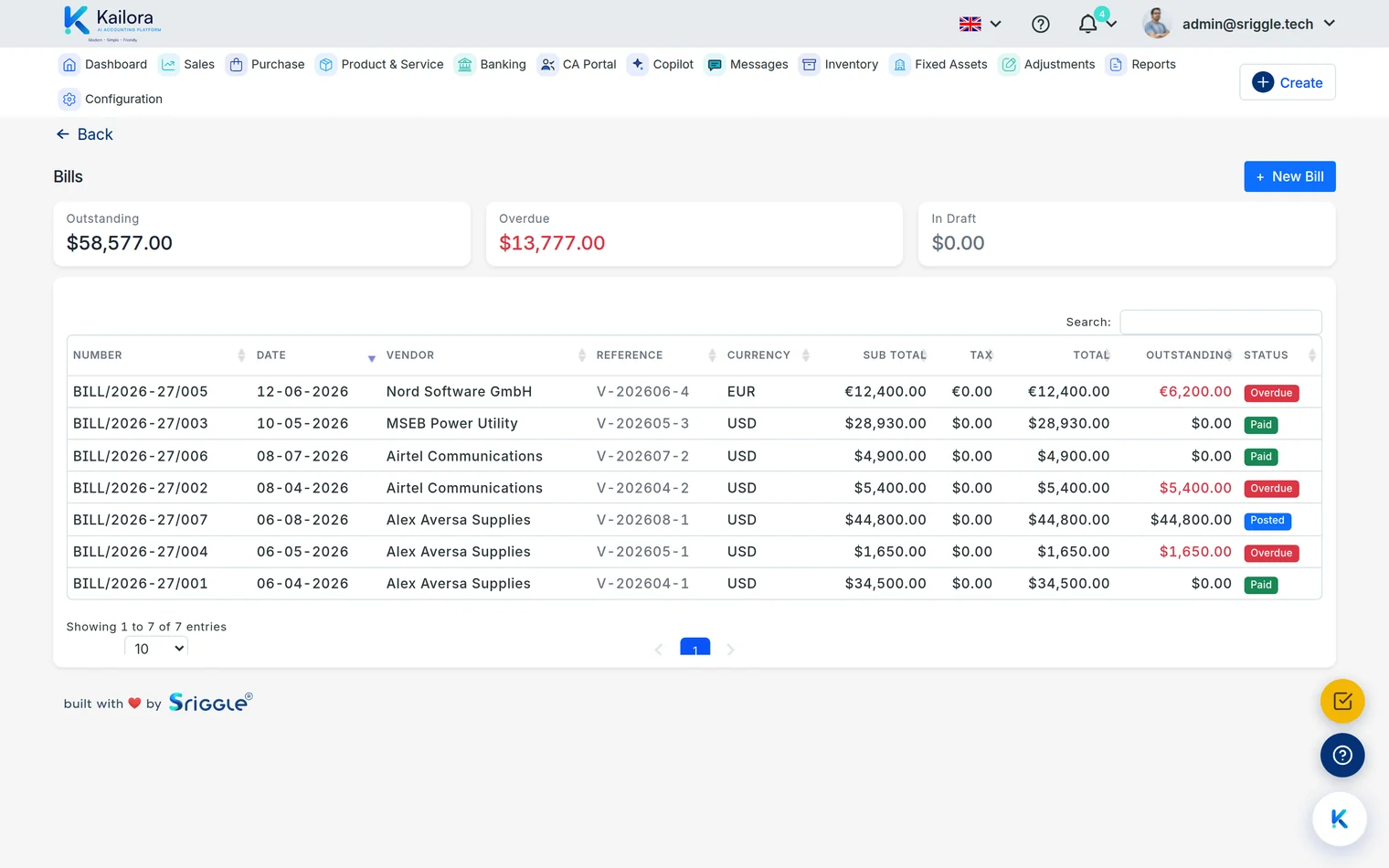Click the Create button
This screenshot has height=868, width=1389.
click(1288, 82)
